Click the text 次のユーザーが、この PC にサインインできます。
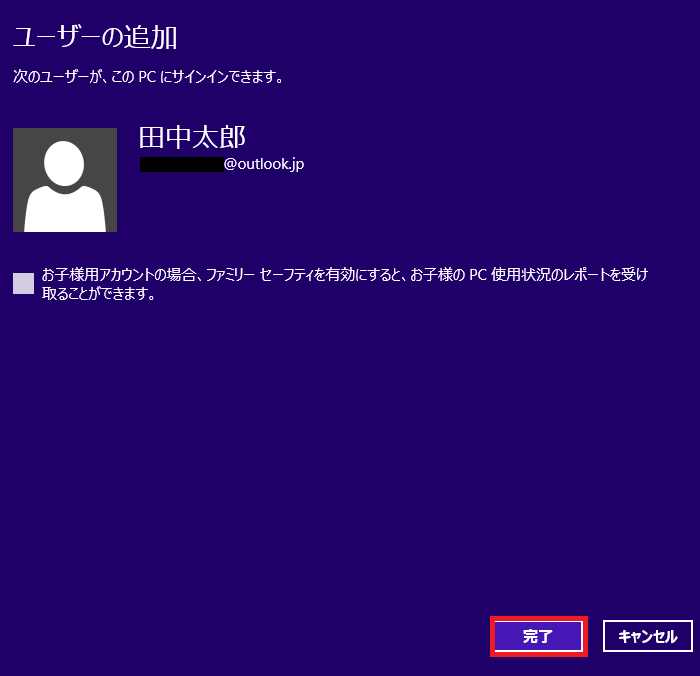The width and height of the screenshot is (700, 676). (148, 77)
